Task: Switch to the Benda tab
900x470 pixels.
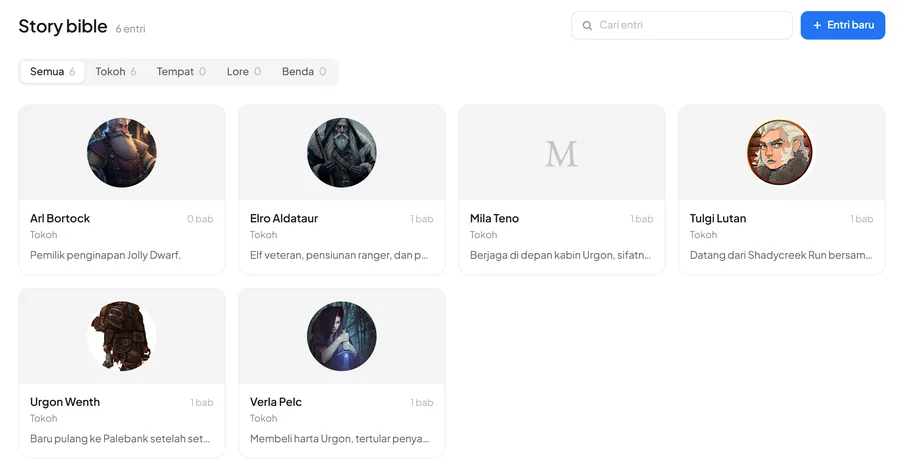Action: point(304,72)
